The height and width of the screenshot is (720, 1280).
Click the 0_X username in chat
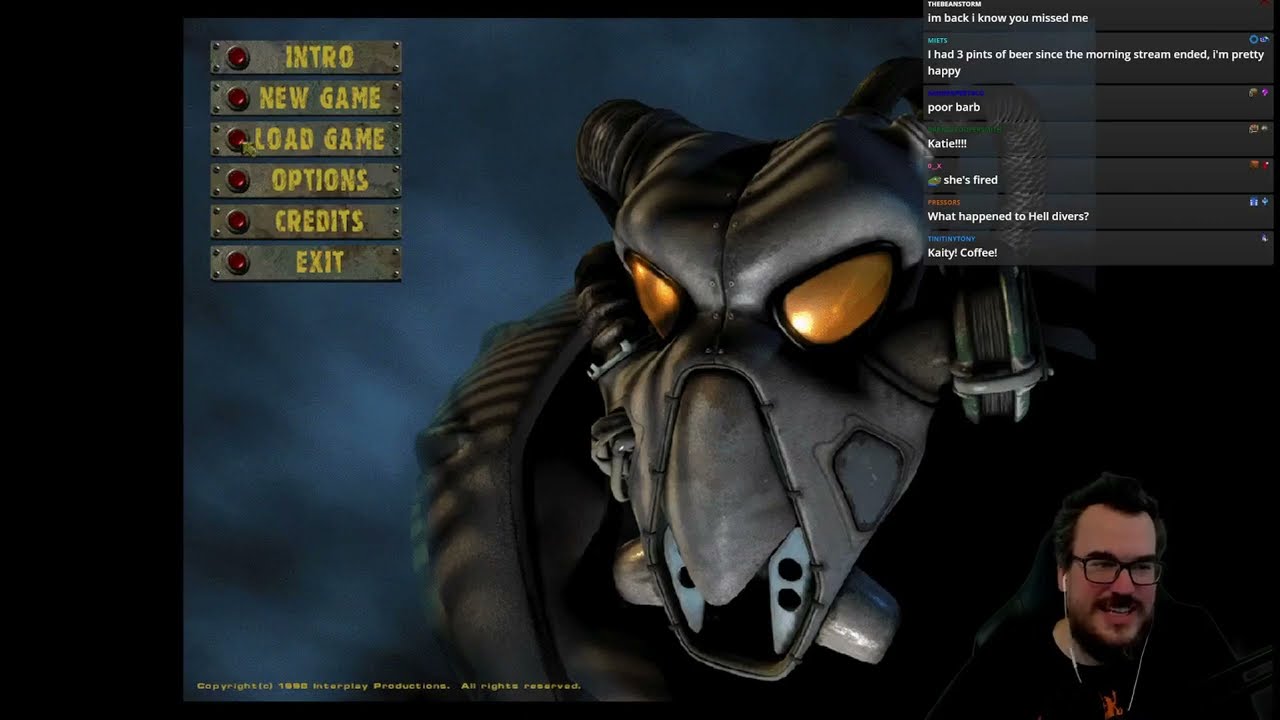tap(934, 166)
